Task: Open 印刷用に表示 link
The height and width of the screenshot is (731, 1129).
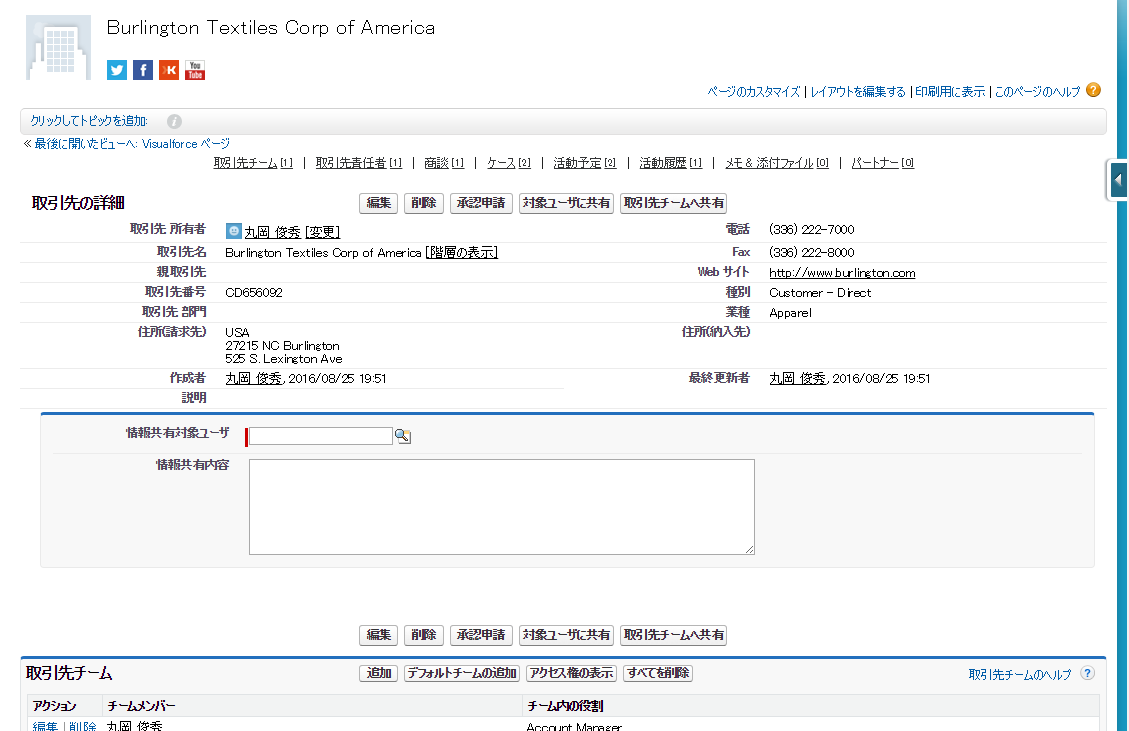Action: (950, 91)
